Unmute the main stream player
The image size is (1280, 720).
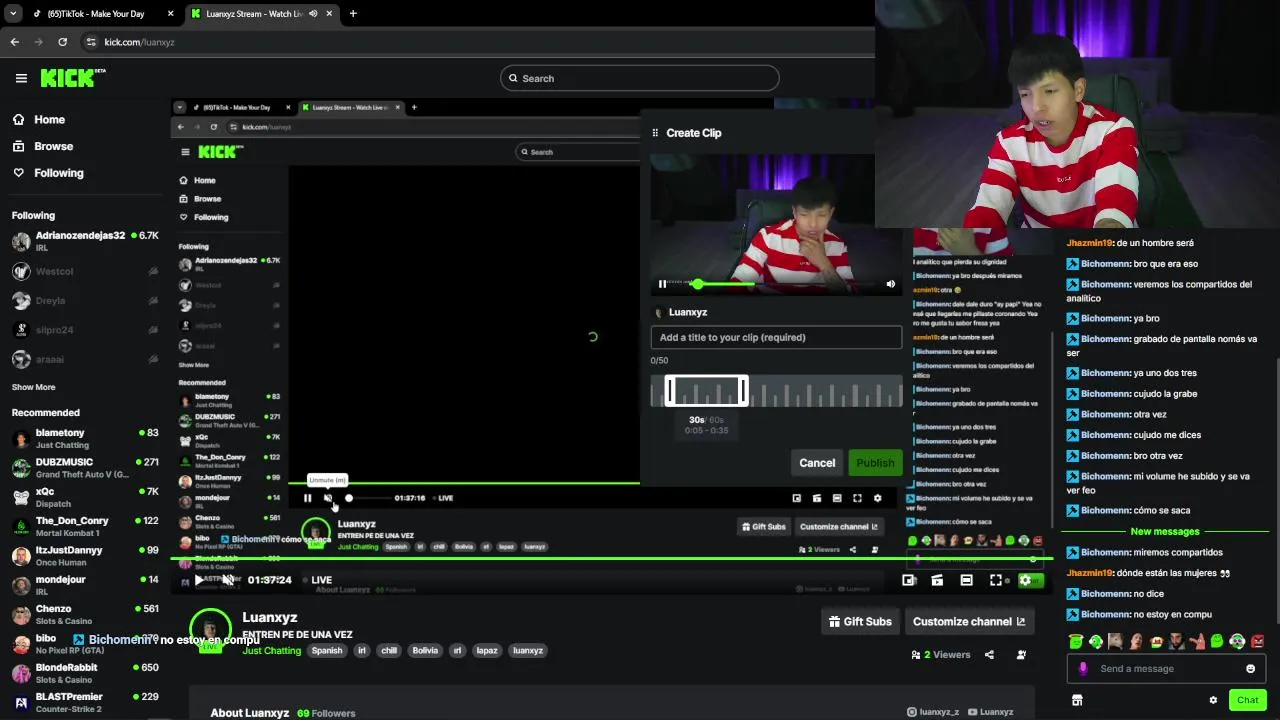click(x=228, y=580)
